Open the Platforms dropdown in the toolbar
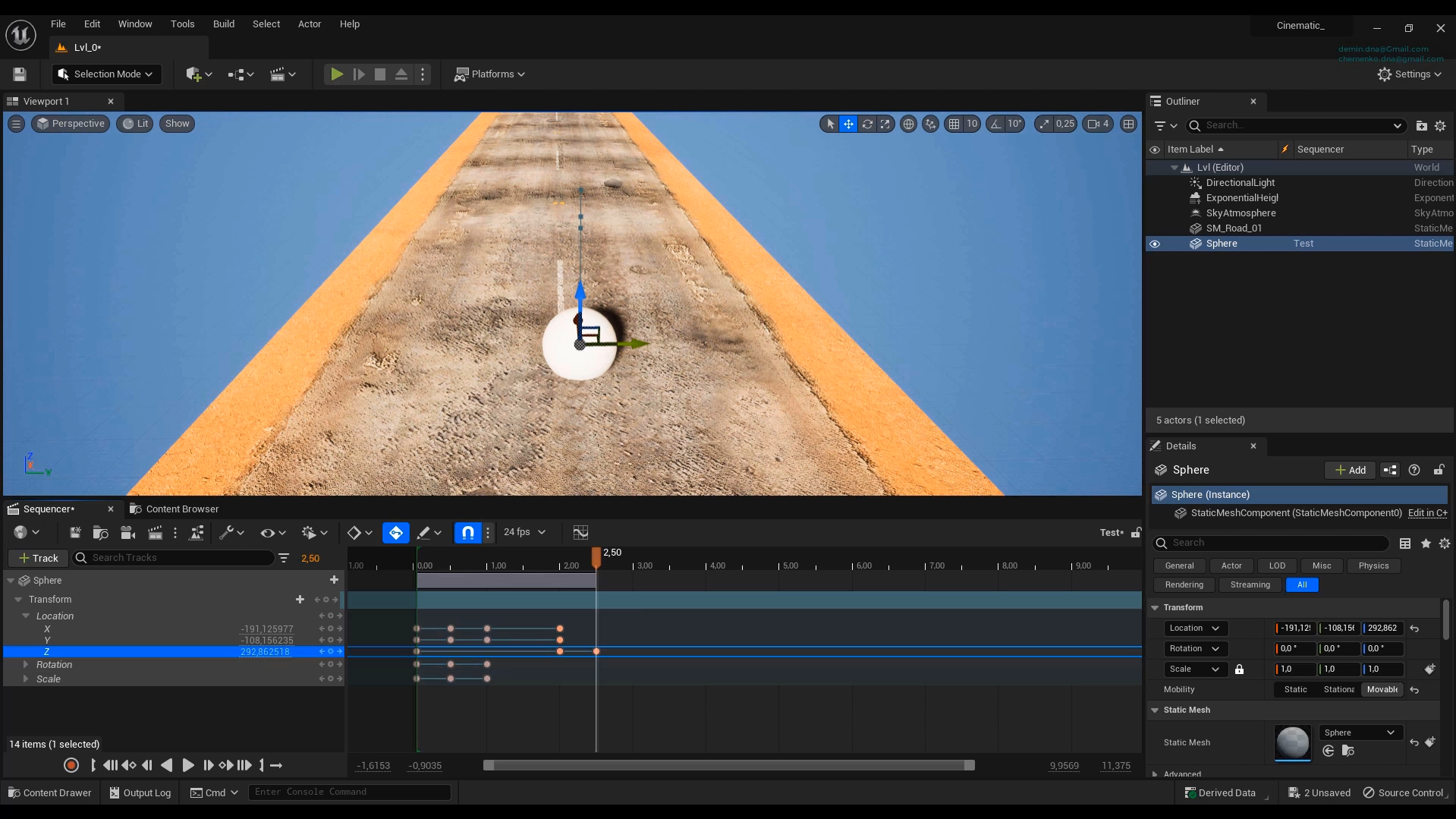This screenshot has height=819, width=1456. (489, 74)
